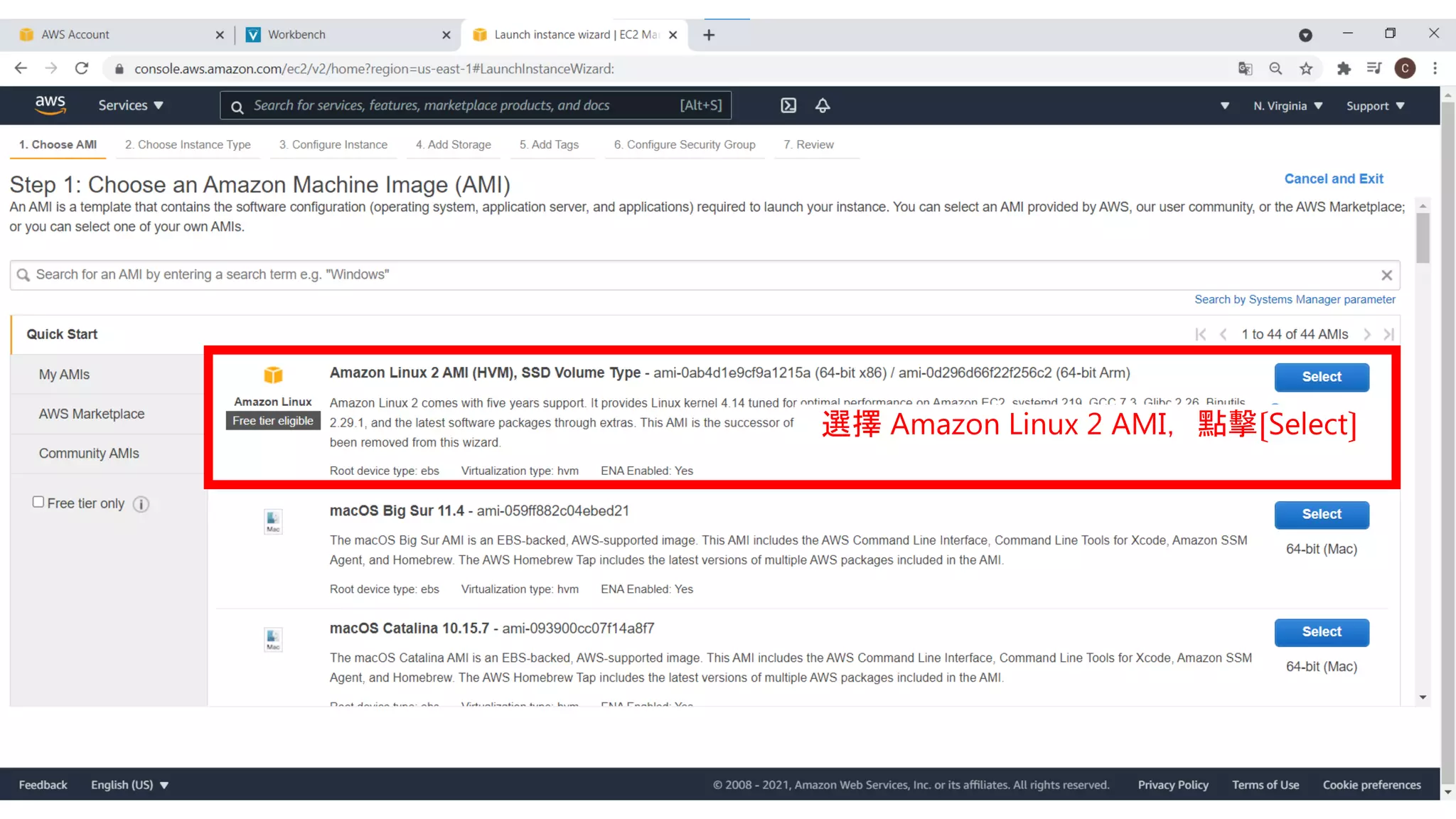Click Feedback in footer
The width and height of the screenshot is (1456, 819).
43,785
